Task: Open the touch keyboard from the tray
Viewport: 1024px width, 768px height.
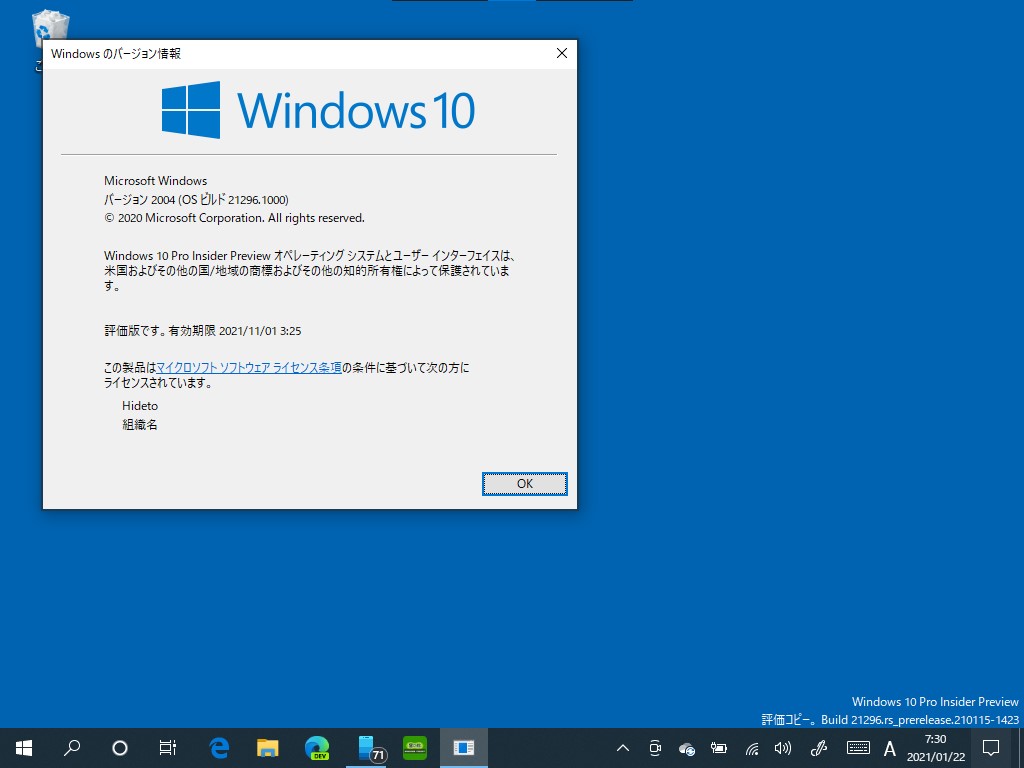Action: (858, 747)
